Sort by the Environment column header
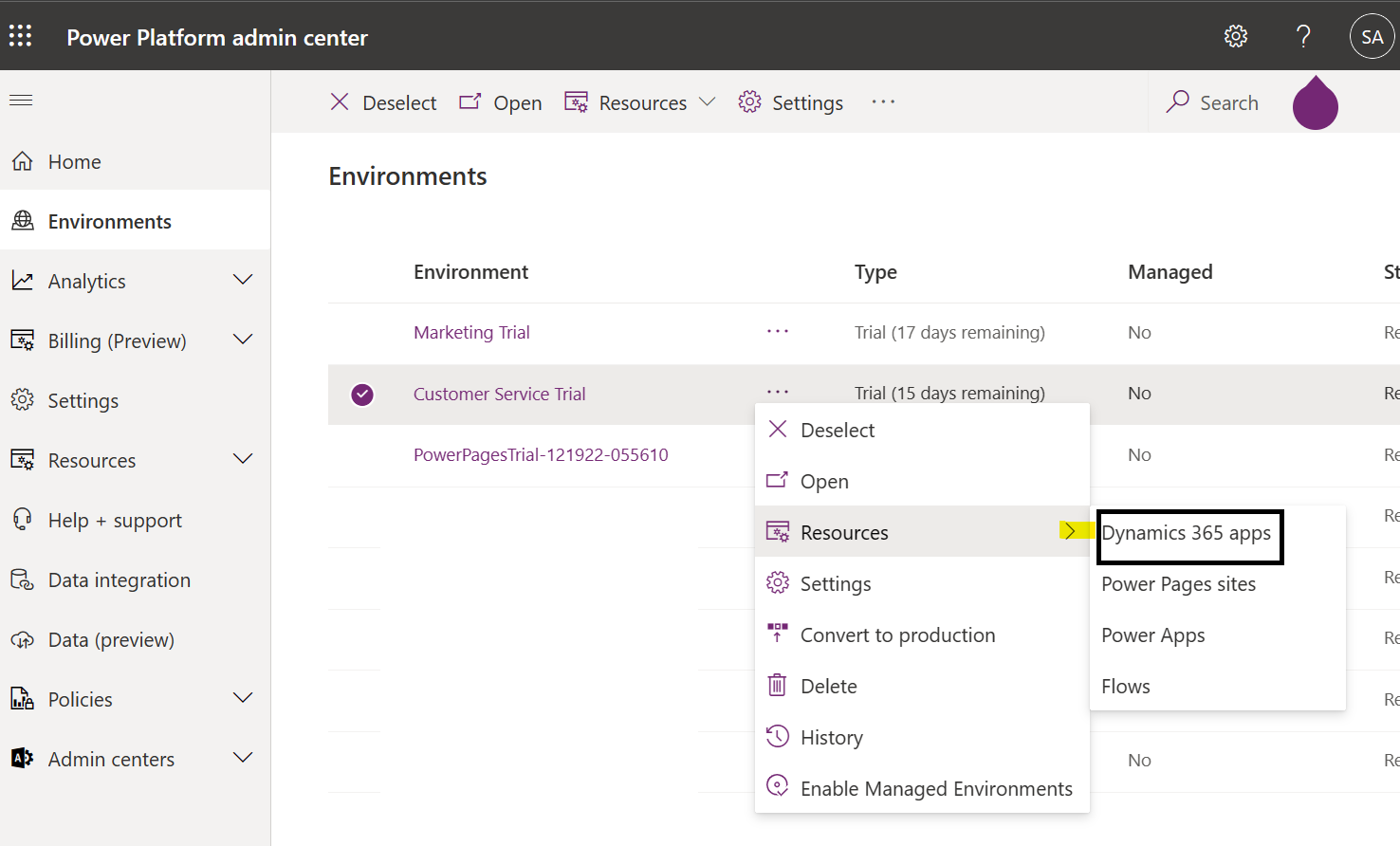This screenshot has width=1400, height=846. [x=470, y=271]
